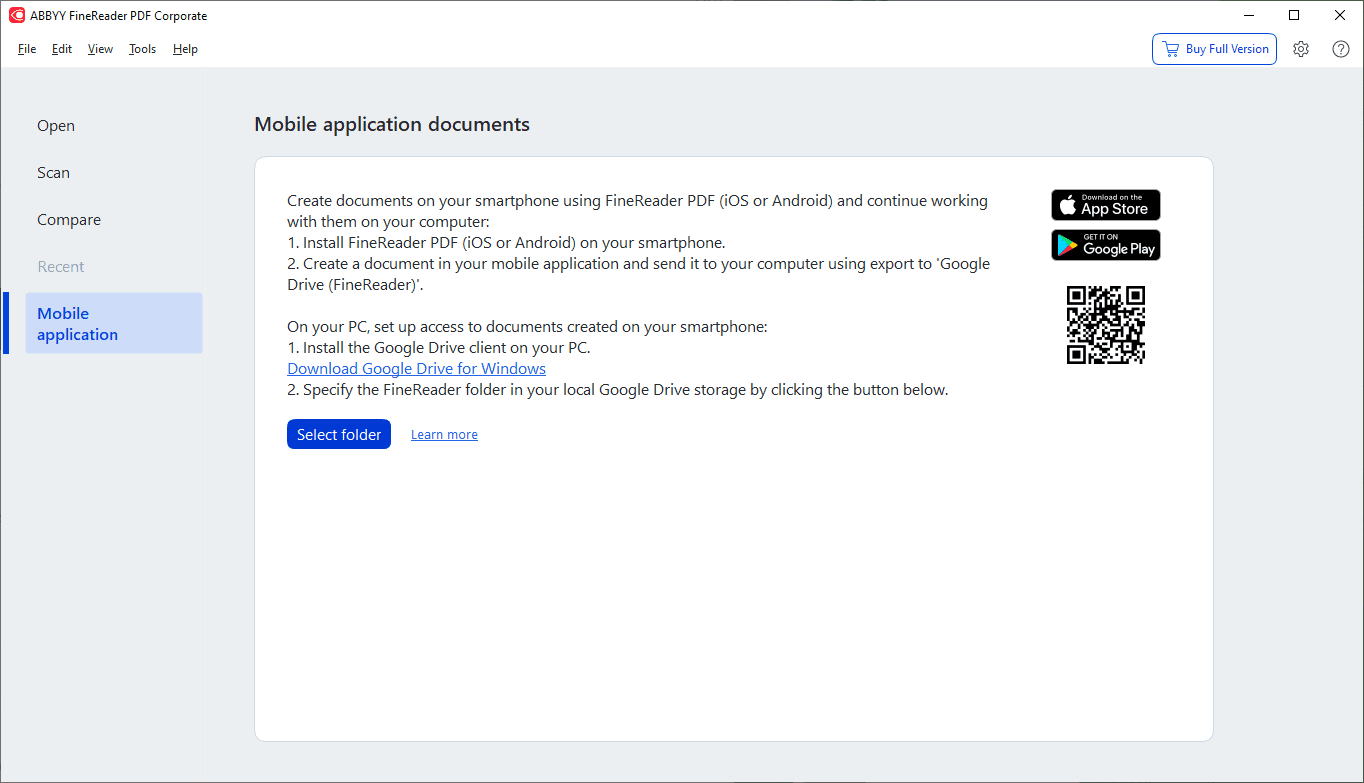Click Download Google Drive for Windows link

(416, 369)
